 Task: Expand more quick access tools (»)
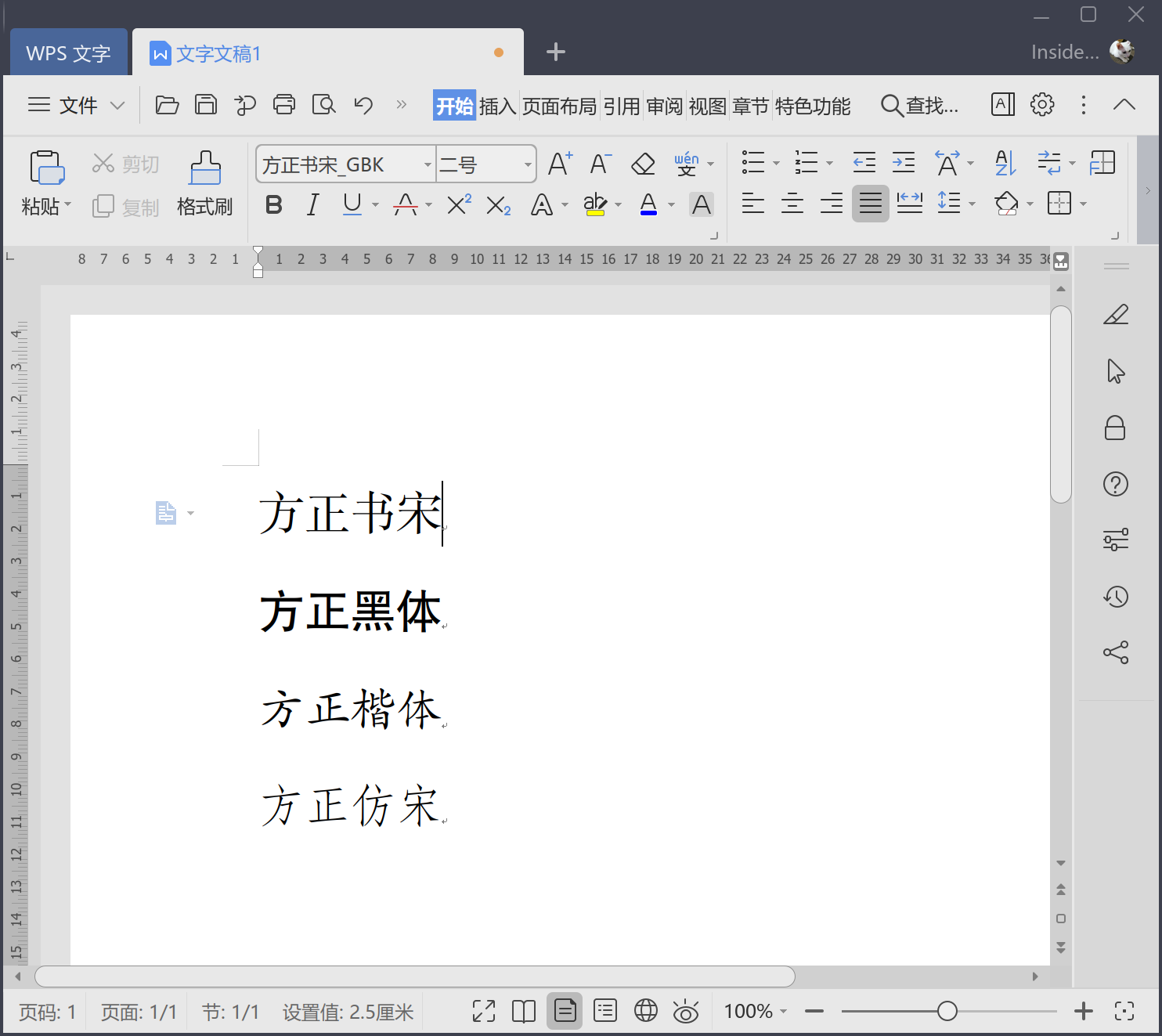point(402,105)
